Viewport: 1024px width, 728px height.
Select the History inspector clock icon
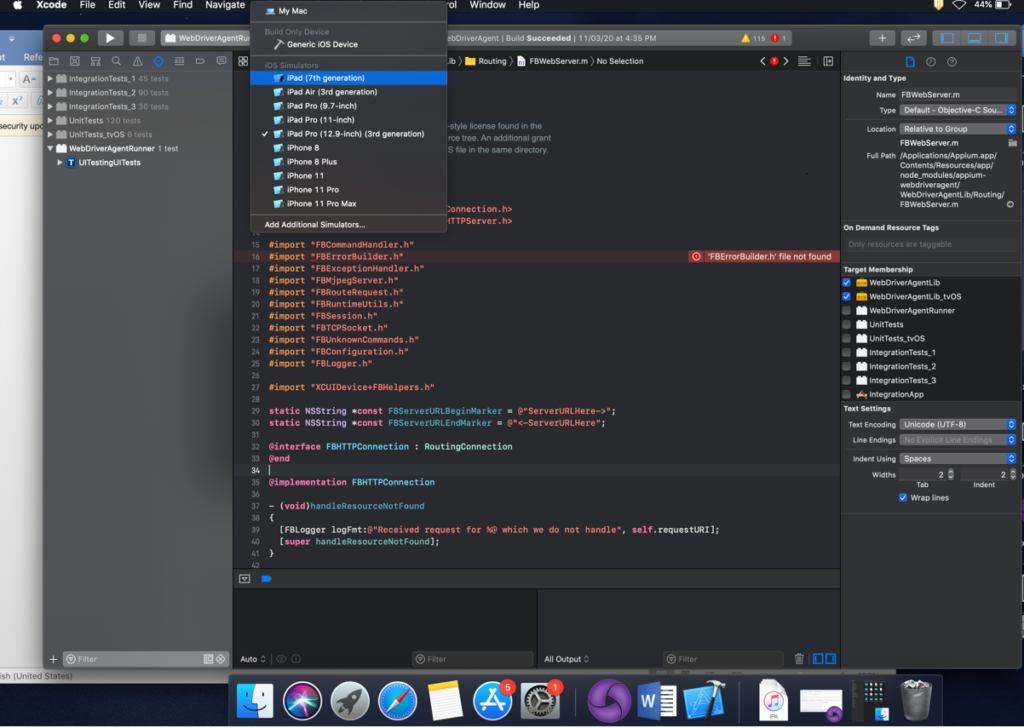[x=931, y=62]
